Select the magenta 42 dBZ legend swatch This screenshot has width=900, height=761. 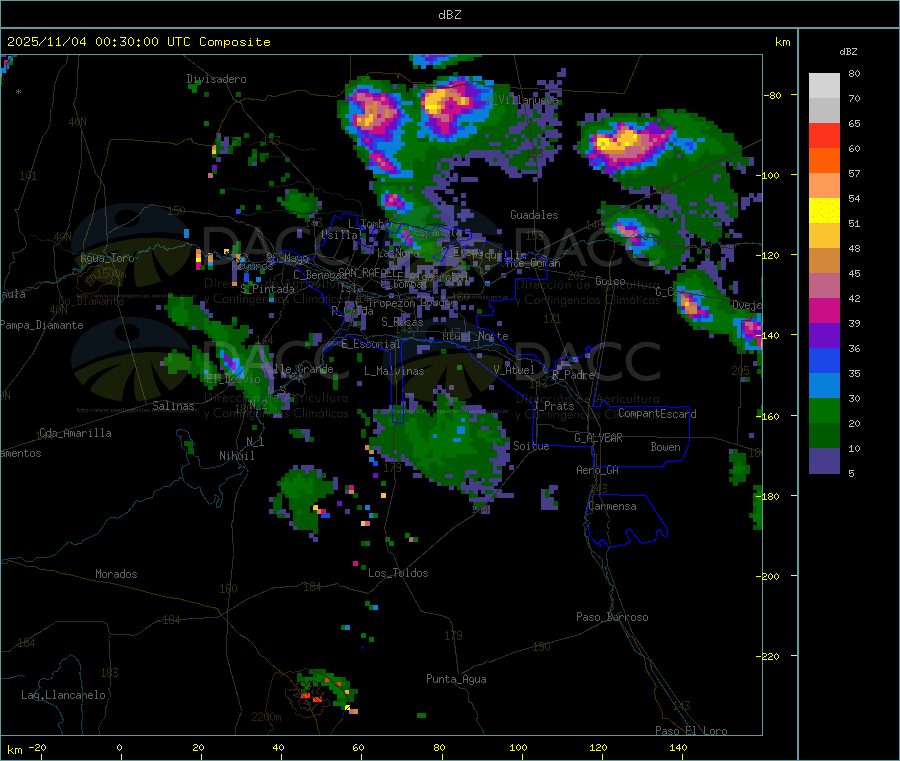pos(824,310)
